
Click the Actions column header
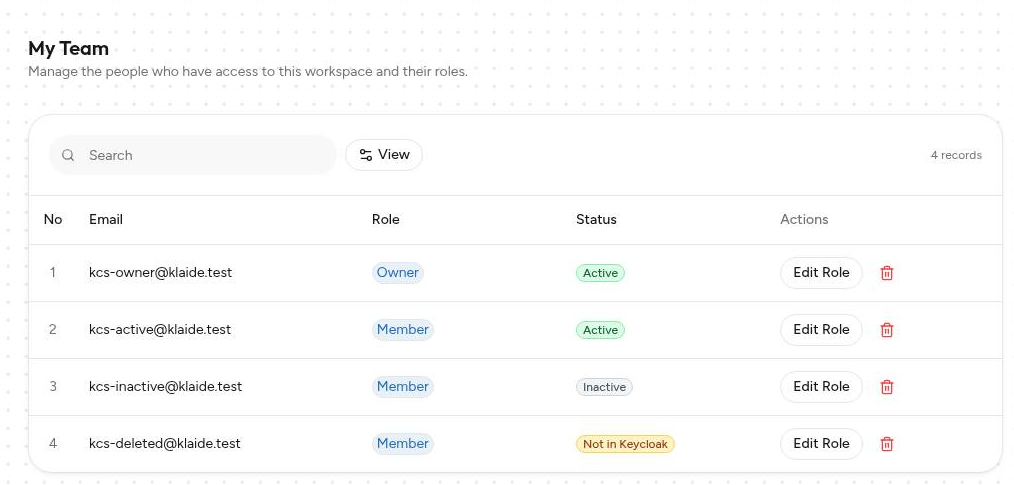pyautogui.click(x=804, y=219)
